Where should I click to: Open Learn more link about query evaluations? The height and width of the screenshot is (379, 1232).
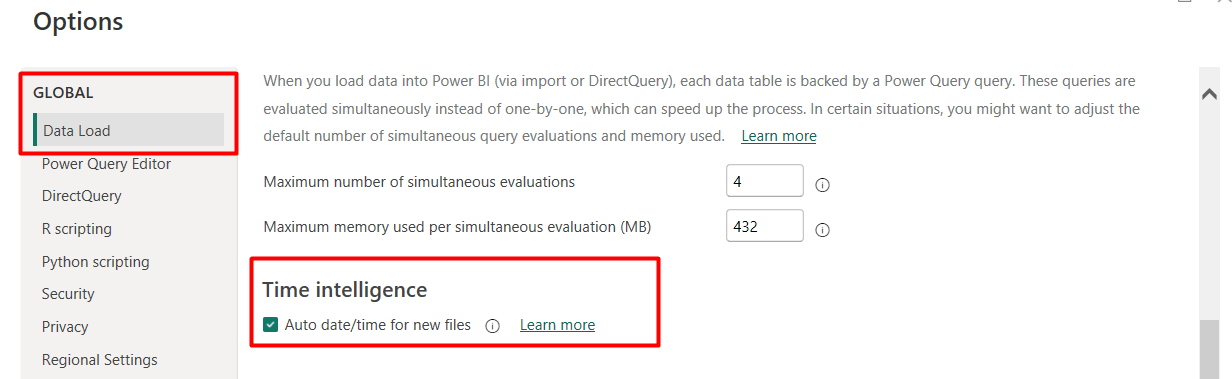coord(779,136)
